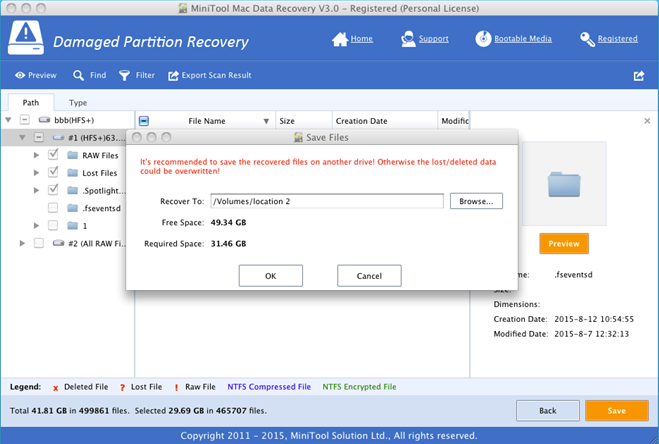
Task: Open the Bootable Media link
Action: pos(523,39)
